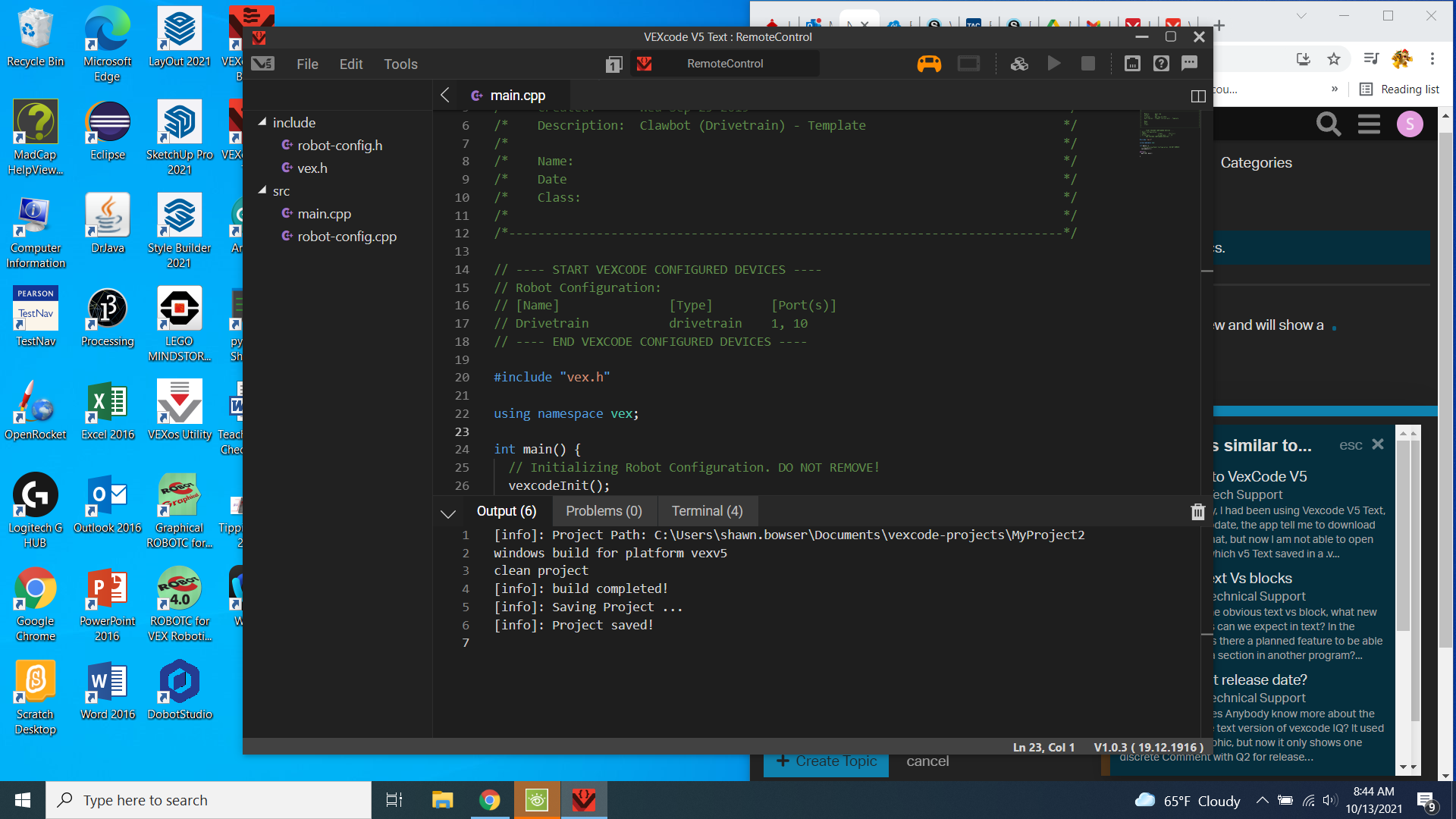
Task: Open OpenRocket desktop icon
Action: pyautogui.click(x=35, y=411)
